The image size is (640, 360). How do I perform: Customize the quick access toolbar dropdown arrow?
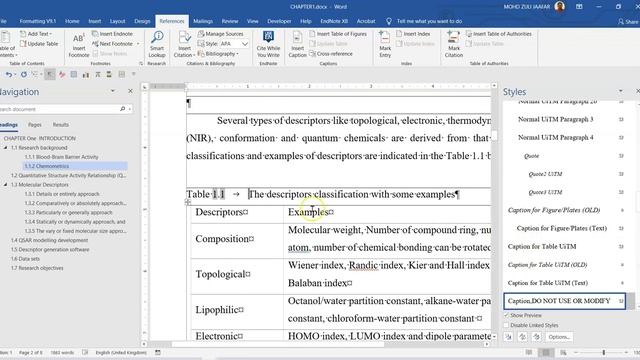(133, 74)
